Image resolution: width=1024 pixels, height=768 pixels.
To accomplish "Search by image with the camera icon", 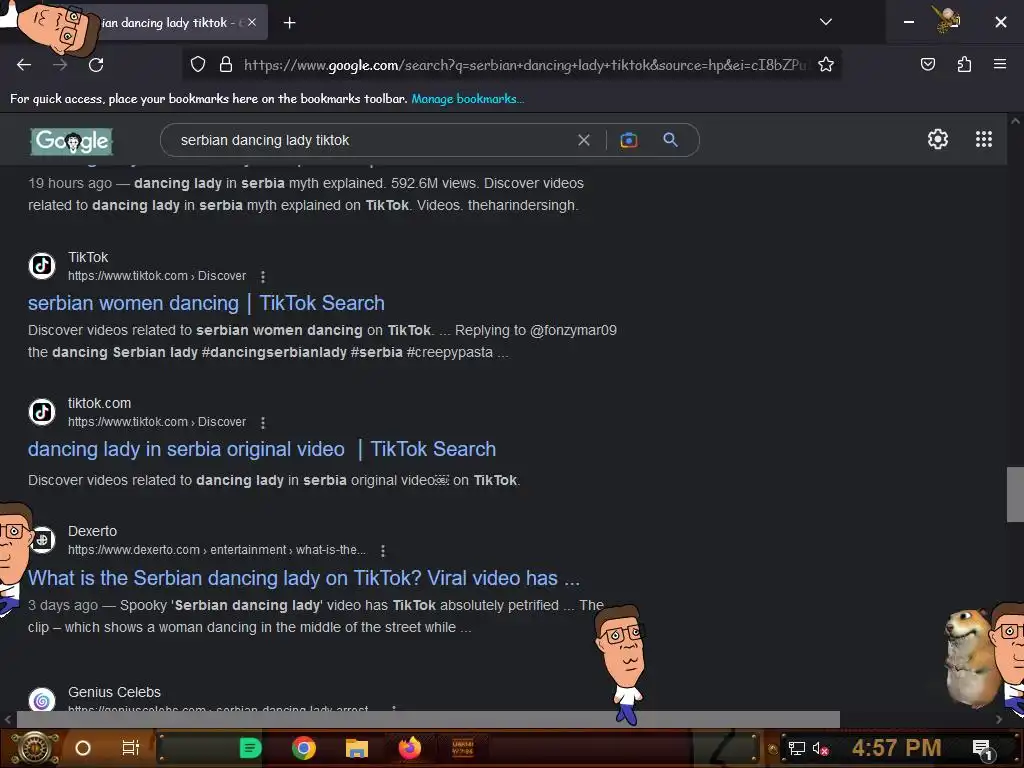I will [628, 140].
